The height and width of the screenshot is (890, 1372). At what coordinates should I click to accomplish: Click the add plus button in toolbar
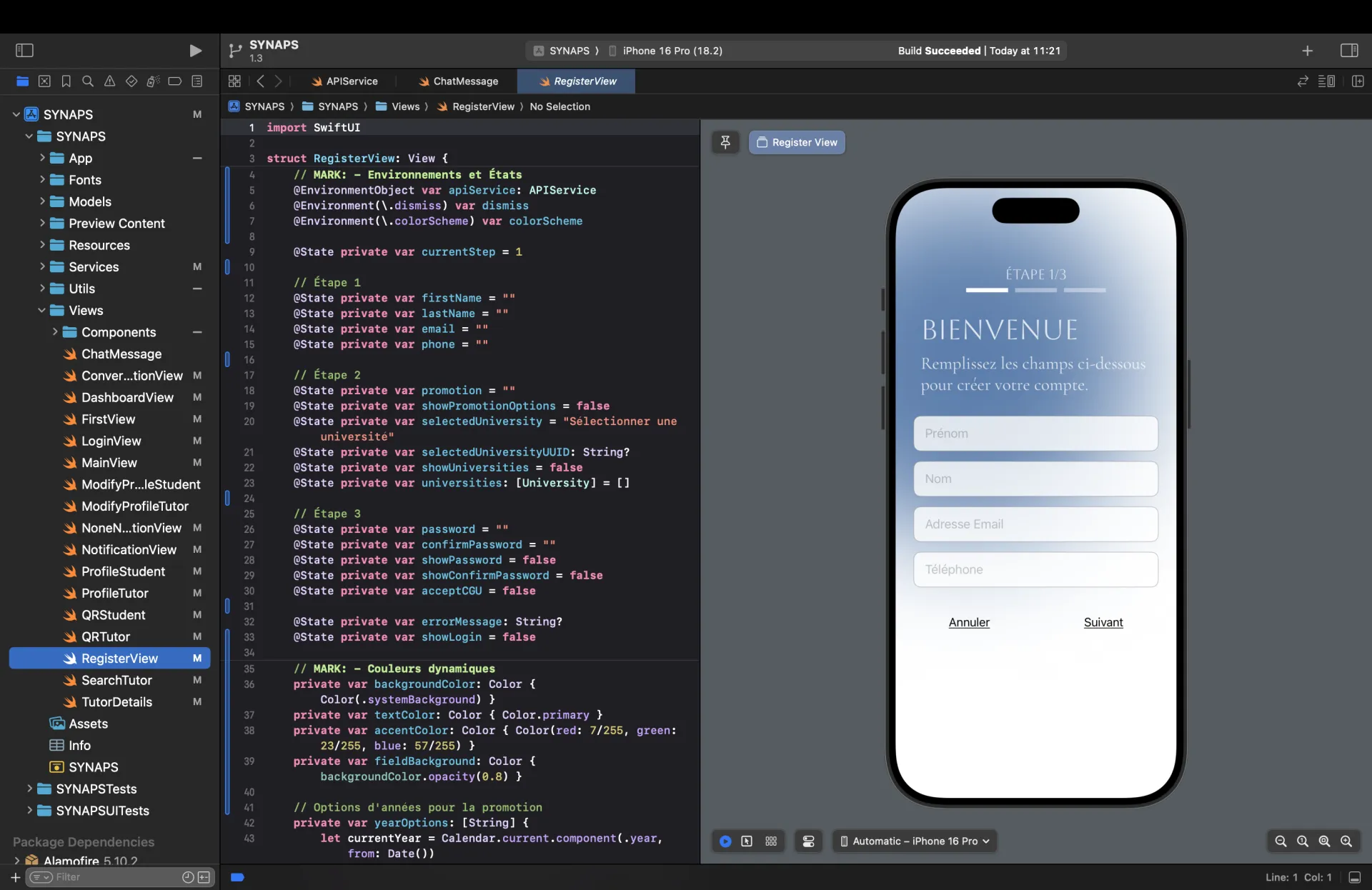pos(1307,51)
